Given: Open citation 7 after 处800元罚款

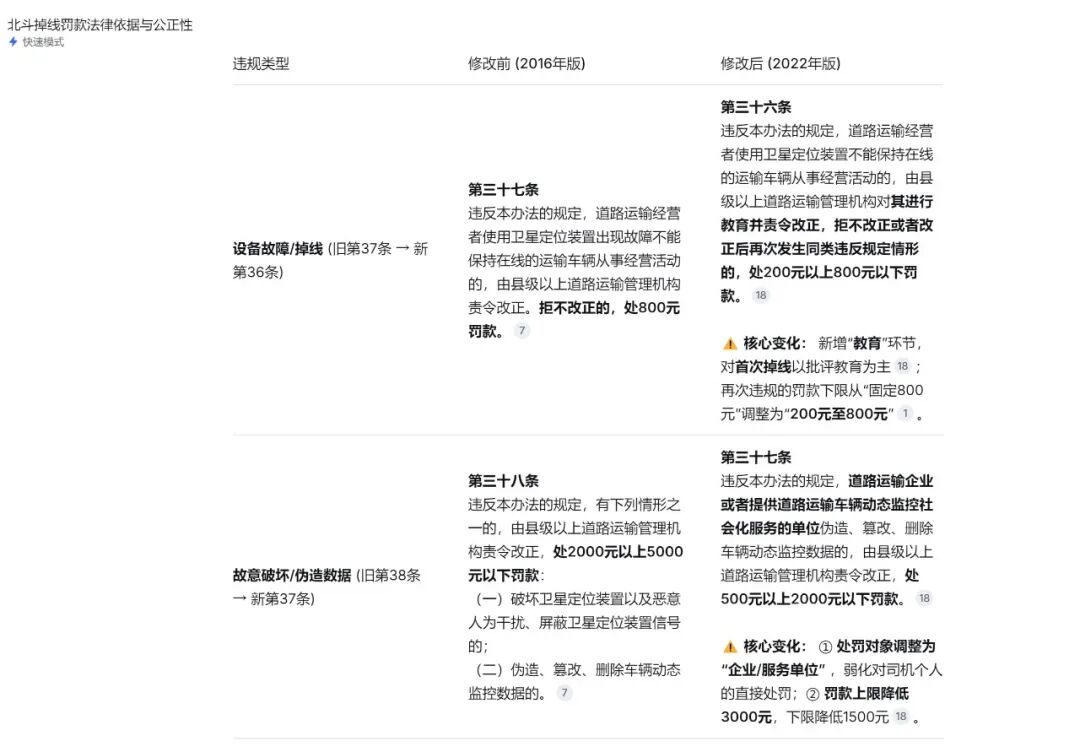Looking at the screenshot, I should (x=522, y=331).
